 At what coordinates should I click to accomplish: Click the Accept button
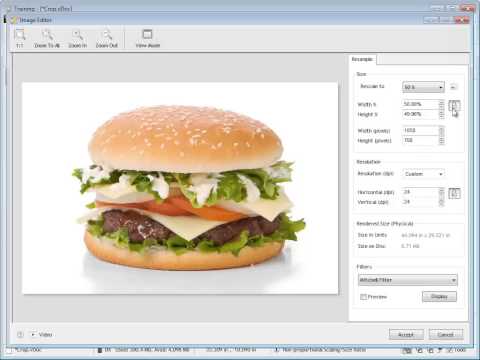(x=406, y=334)
